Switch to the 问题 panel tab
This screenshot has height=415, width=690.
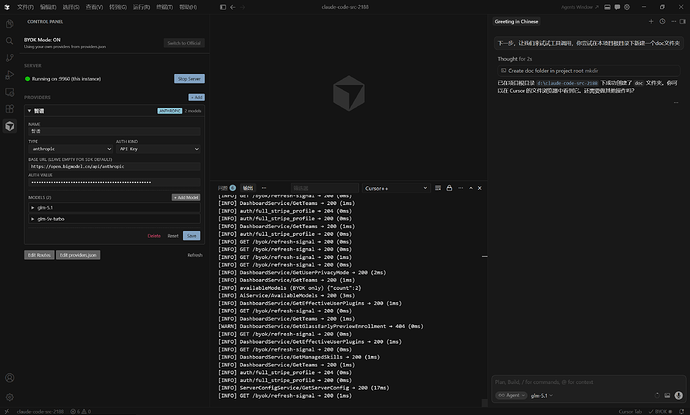point(227,188)
